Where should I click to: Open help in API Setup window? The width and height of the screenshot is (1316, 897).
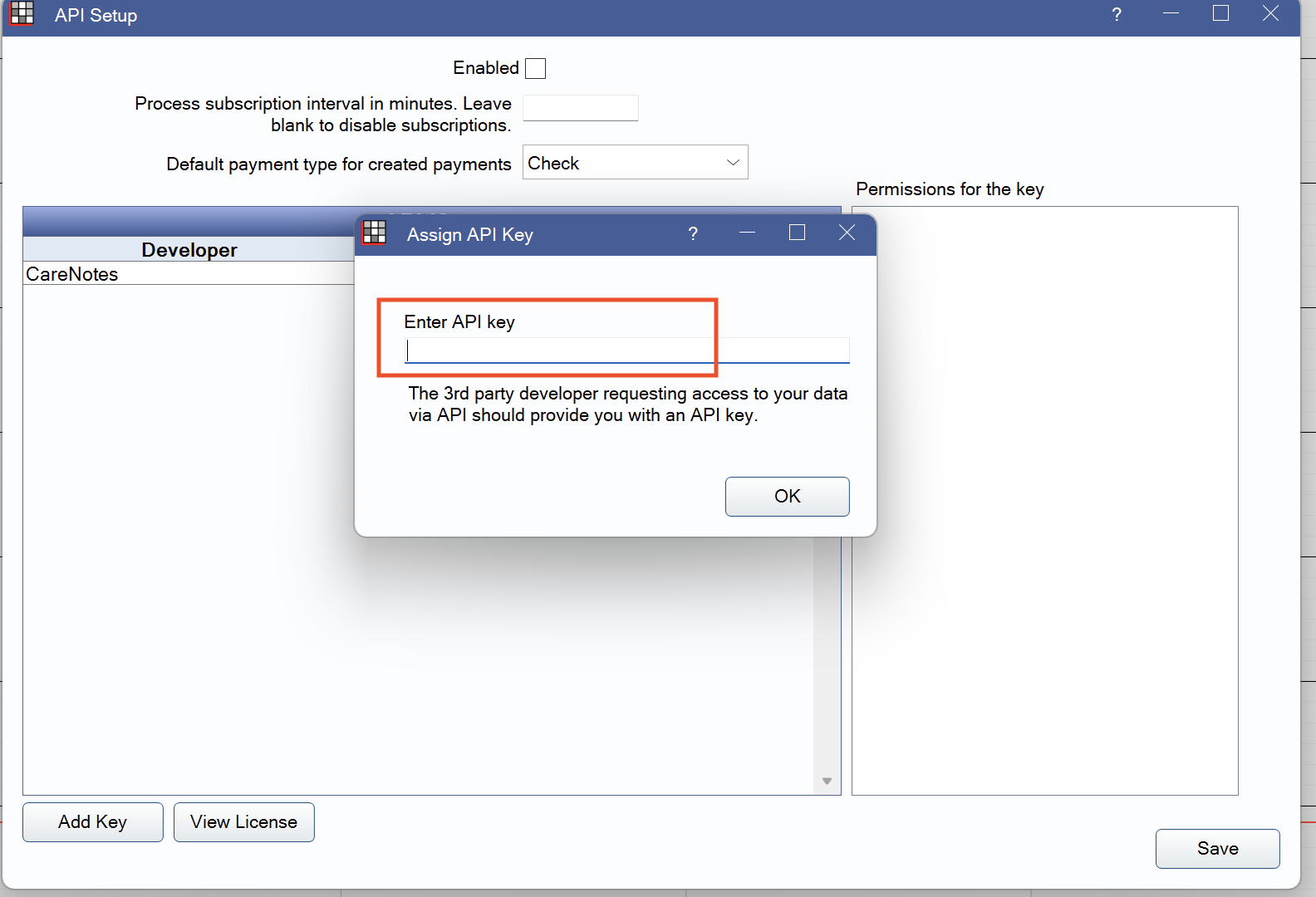[x=1117, y=15]
